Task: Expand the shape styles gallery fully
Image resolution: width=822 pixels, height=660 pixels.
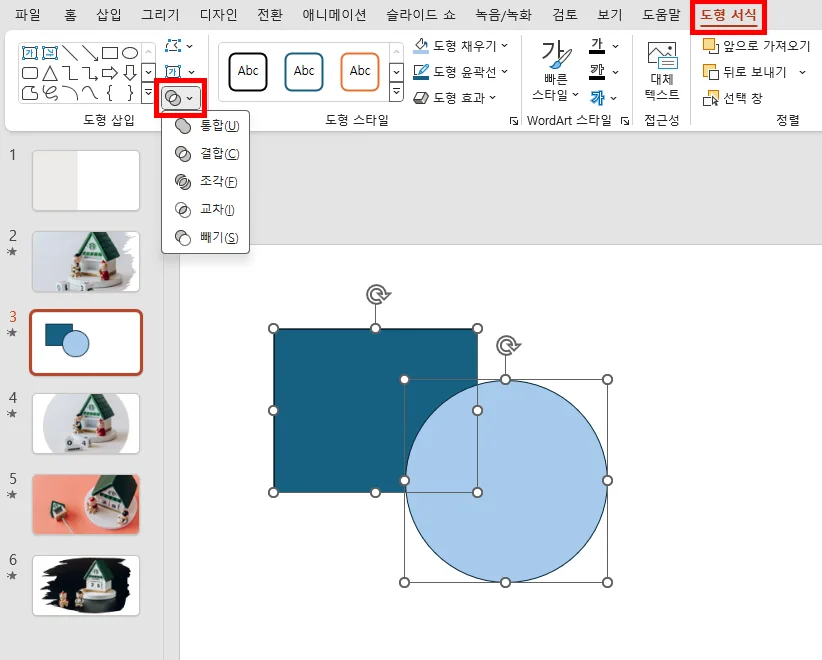Action: point(397,92)
